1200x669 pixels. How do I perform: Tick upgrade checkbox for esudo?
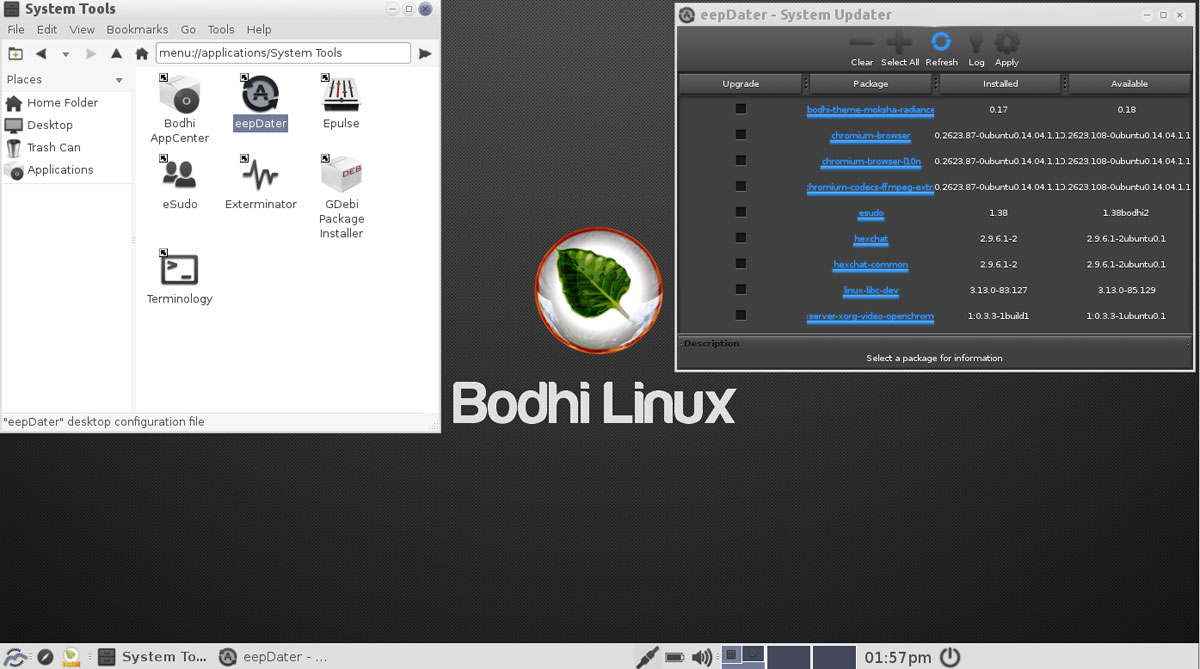[x=741, y=212]
